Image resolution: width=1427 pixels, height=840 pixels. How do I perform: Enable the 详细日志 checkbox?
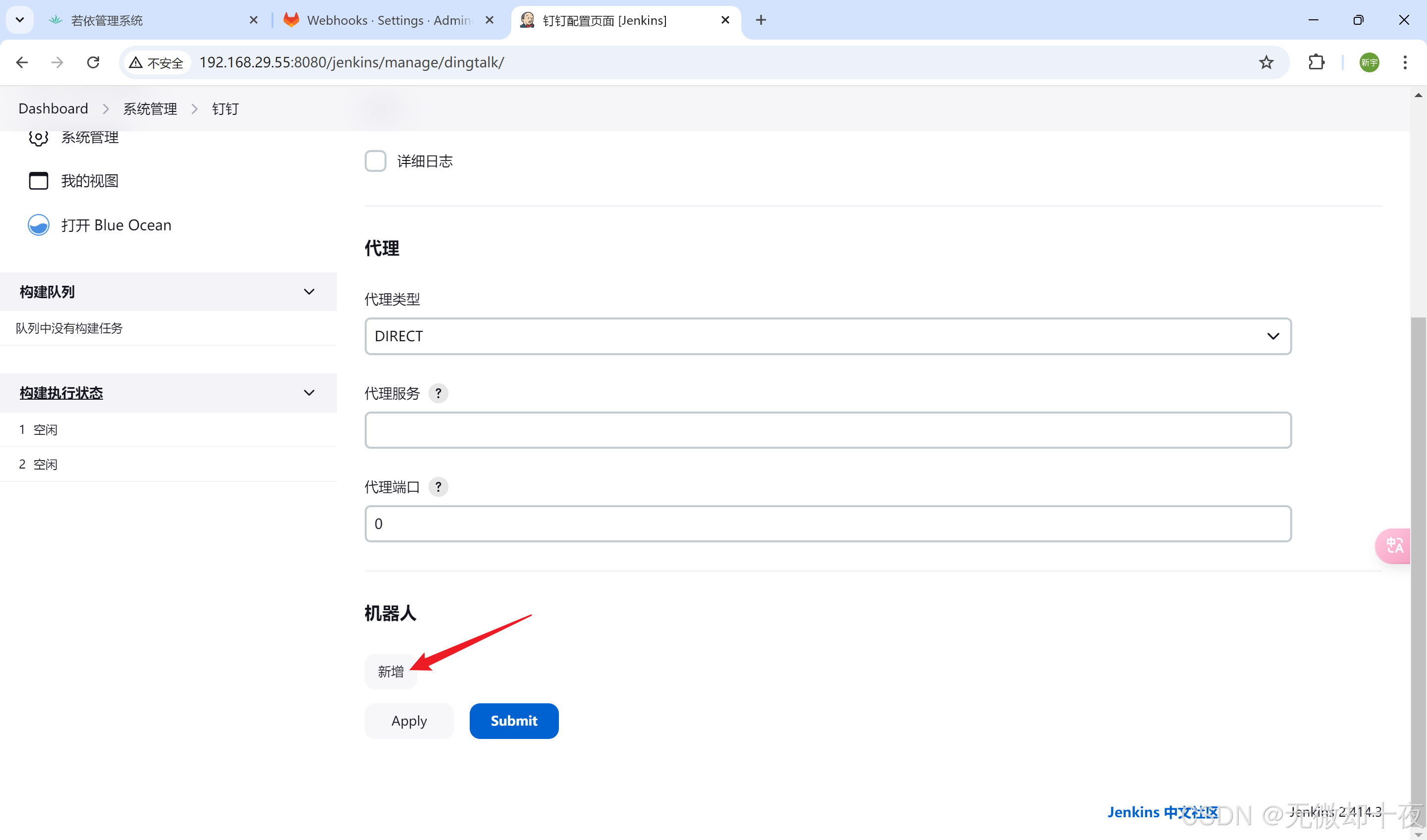coord(376,161)
